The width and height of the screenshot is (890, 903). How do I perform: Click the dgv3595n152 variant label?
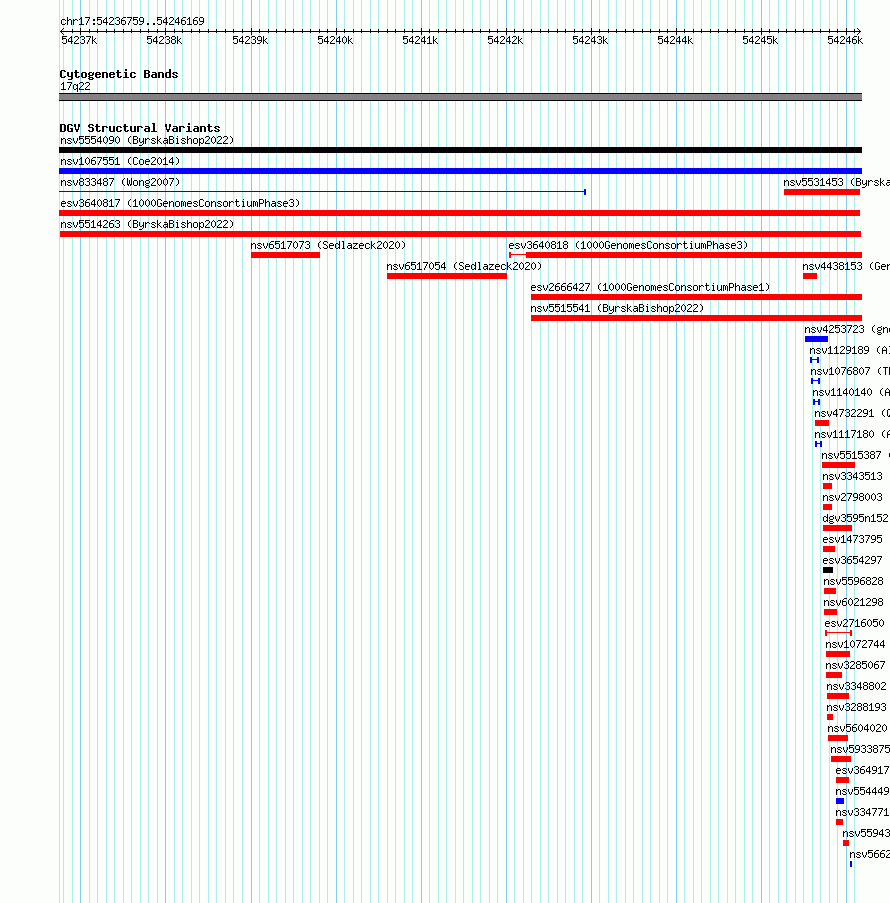click(855, 519)
